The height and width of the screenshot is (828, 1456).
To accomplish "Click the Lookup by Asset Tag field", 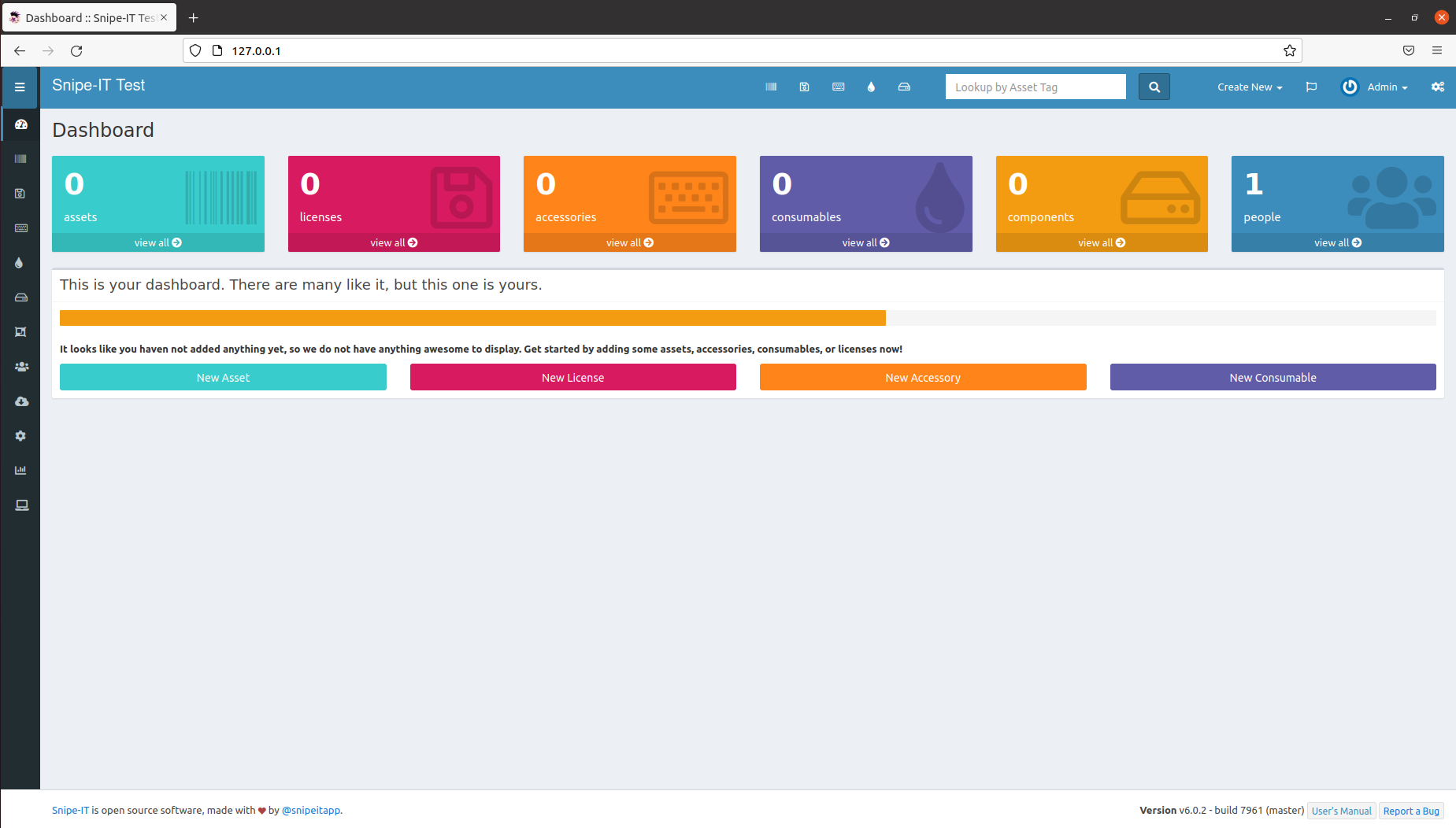I will click(1035, 87).
